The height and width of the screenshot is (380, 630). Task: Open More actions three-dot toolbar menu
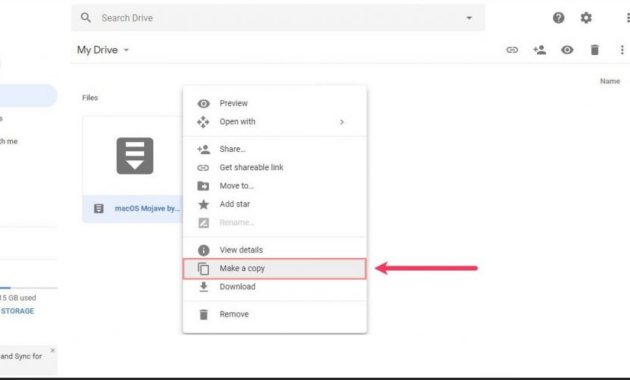(622, 50)
